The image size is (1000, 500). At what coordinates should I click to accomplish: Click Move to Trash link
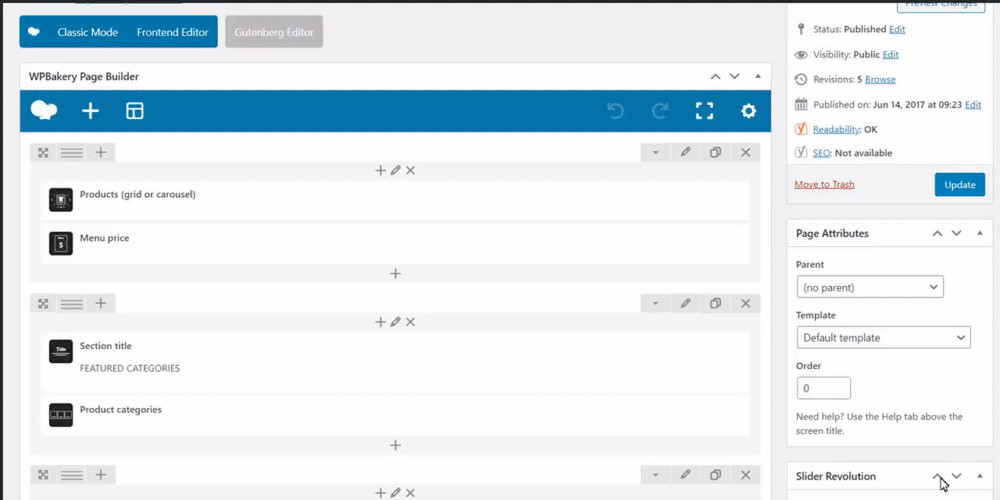coord(824,184)
